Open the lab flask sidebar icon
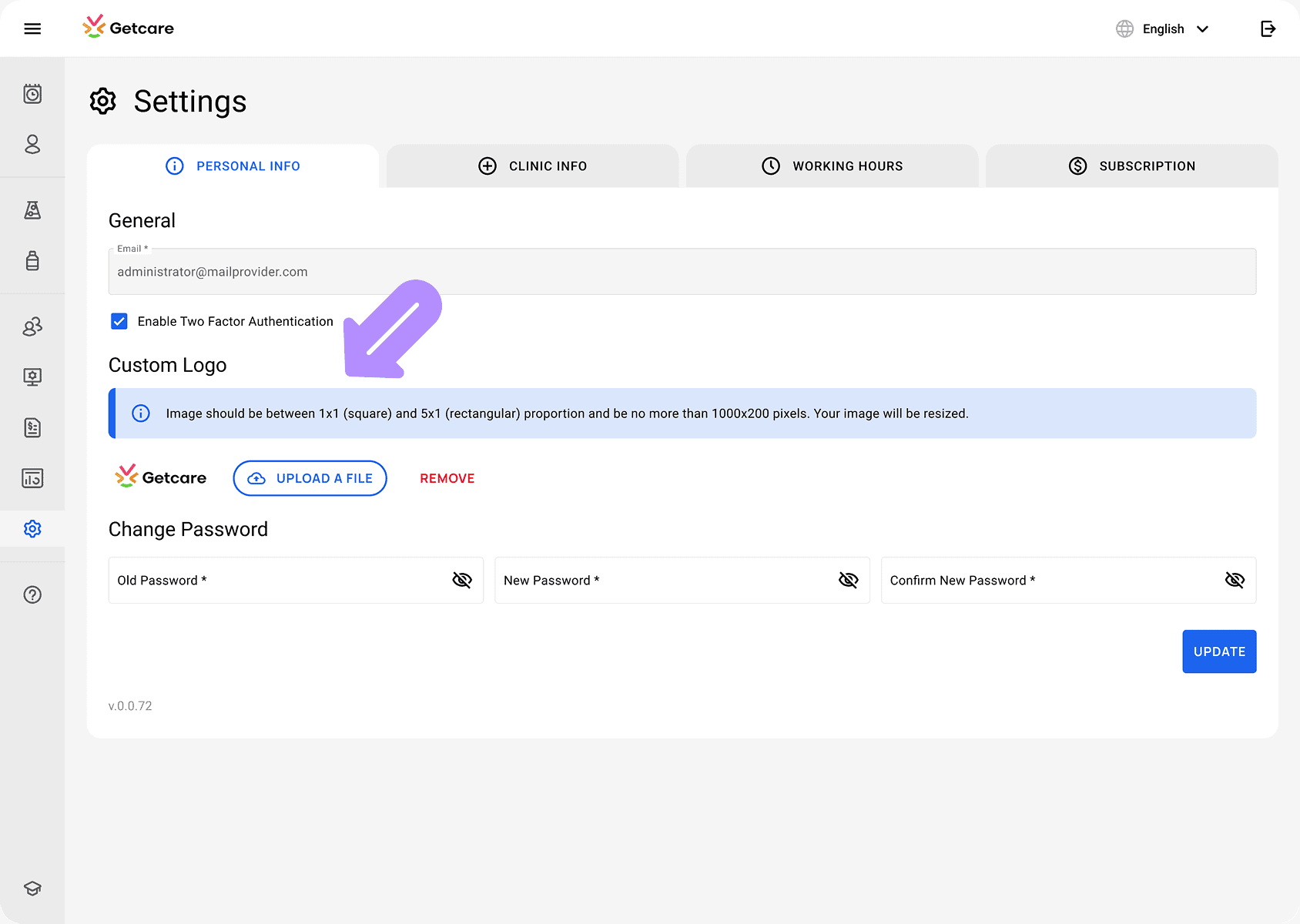This screenshot has width=1300, height=924. [x=32, y=210]
